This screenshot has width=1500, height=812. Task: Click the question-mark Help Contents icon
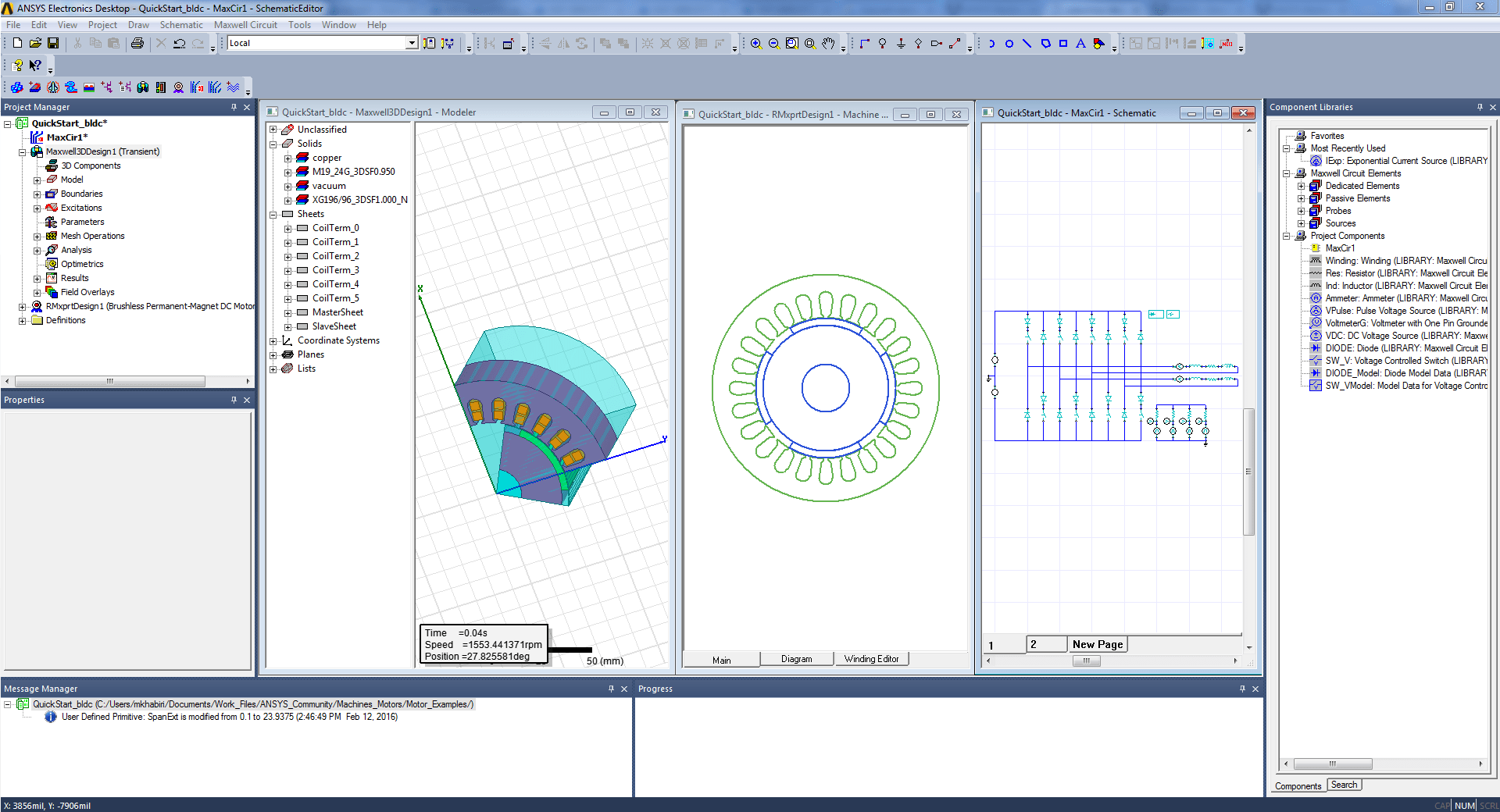[17, 66]
